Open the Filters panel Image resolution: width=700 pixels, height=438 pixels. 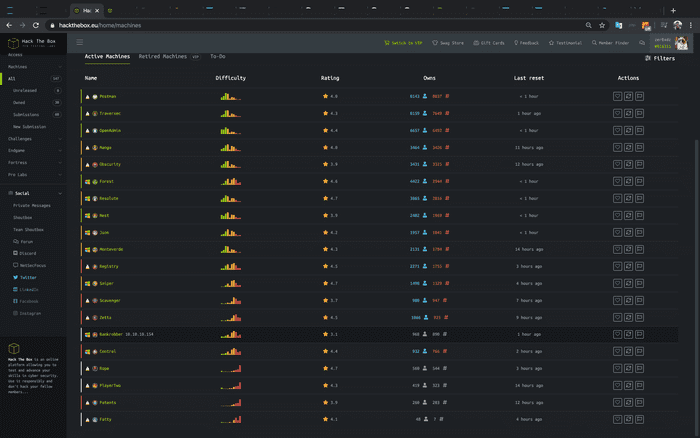tap(660, 58)
